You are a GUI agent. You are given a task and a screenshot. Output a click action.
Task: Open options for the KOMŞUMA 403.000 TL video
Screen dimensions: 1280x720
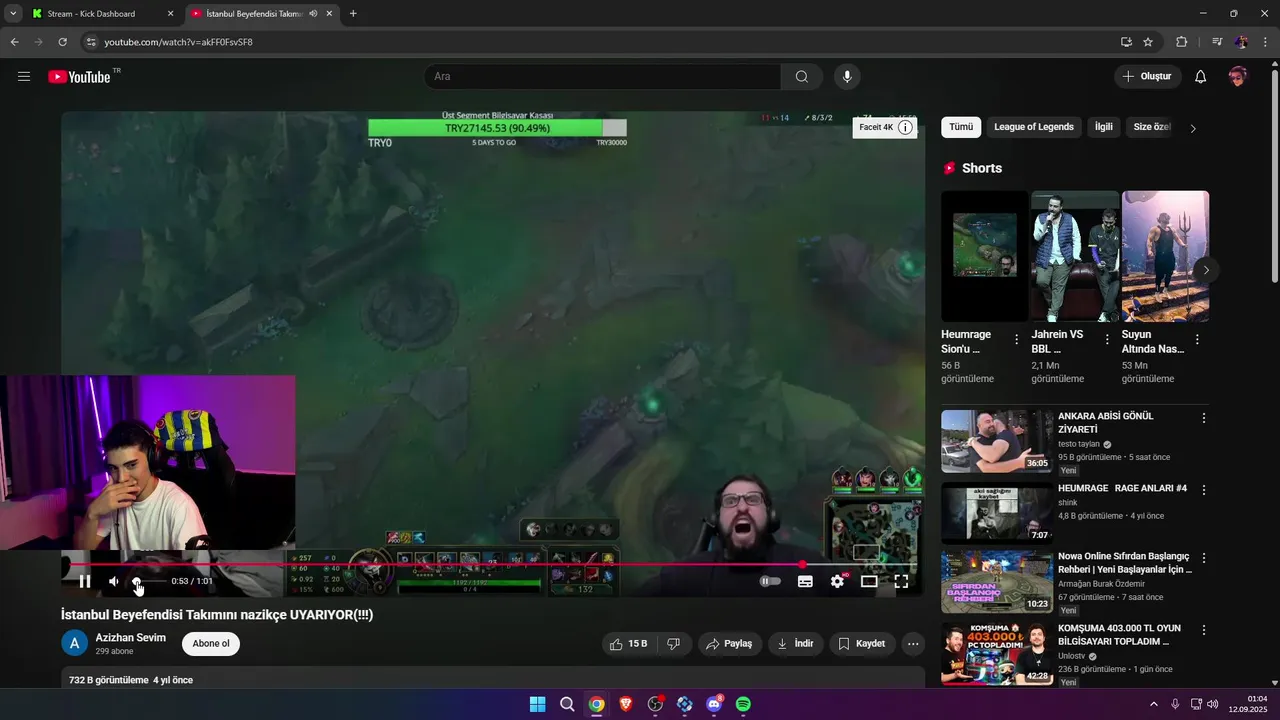[1204, 631]
